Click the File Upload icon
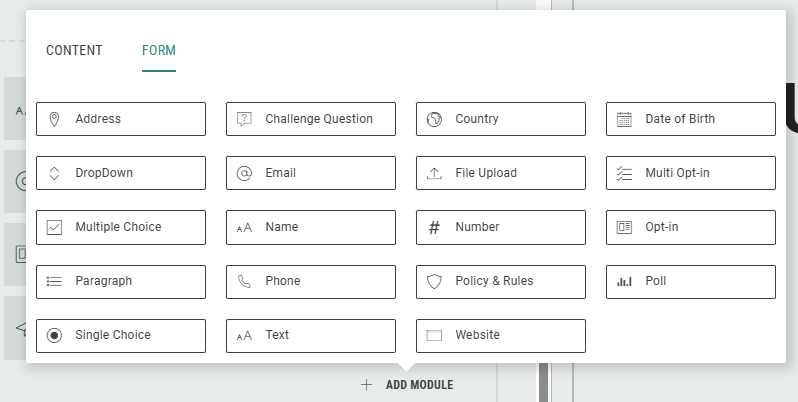The width and height of the screenshot is (798, 402). pos(434,173)
